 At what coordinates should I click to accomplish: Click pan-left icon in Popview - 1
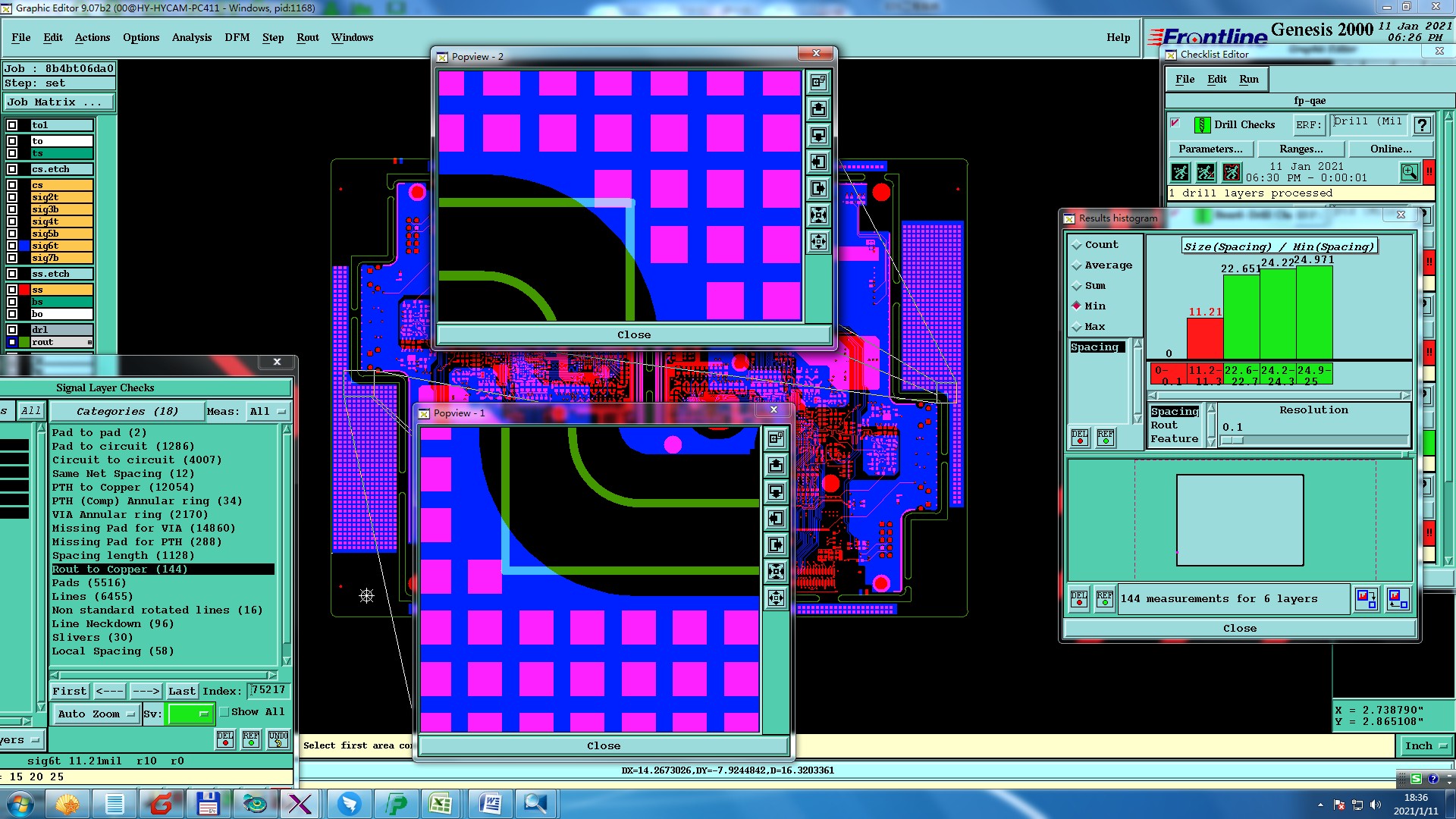tap(776, 518)
